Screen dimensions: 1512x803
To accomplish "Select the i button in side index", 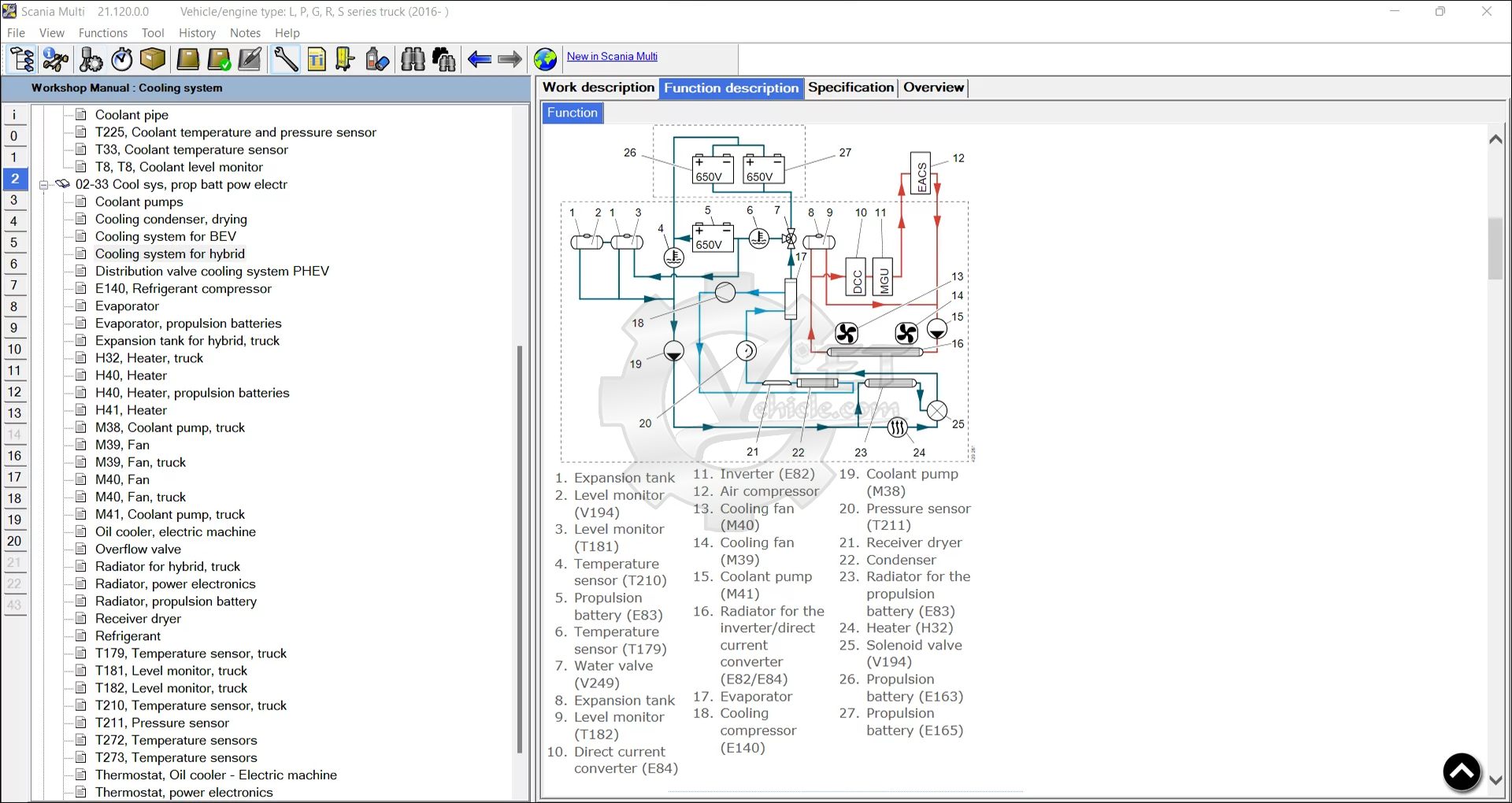I will 14,115.
